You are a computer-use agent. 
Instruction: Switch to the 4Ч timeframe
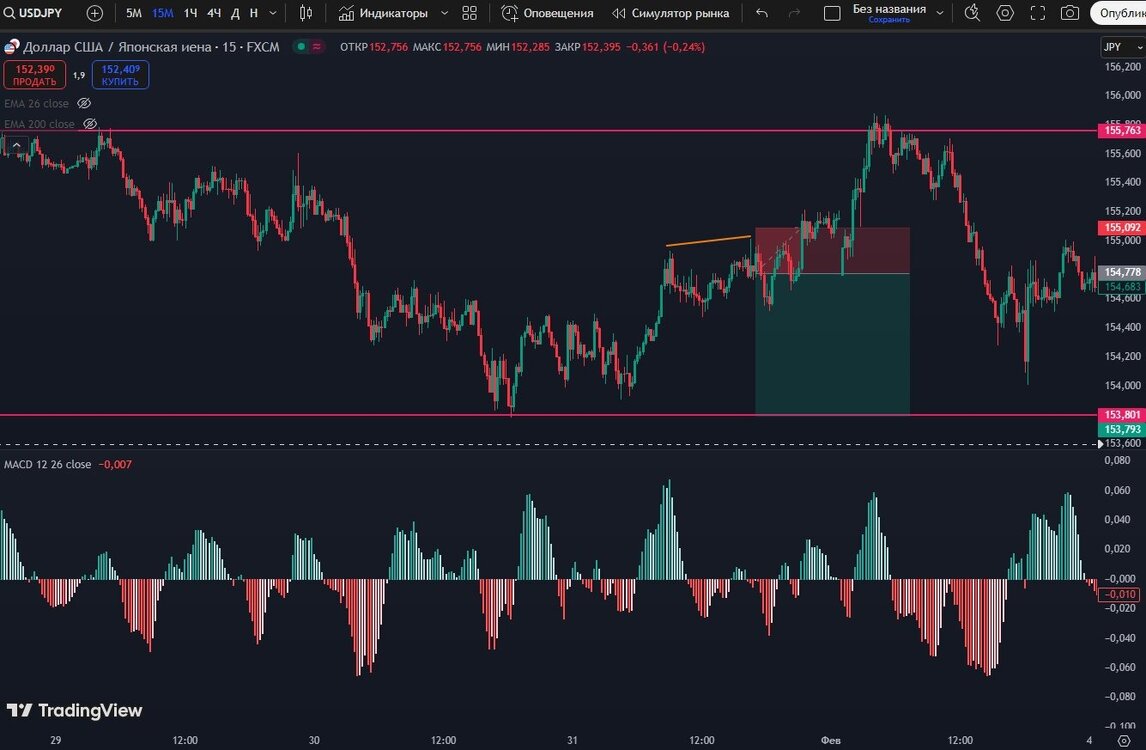[214, 13]
